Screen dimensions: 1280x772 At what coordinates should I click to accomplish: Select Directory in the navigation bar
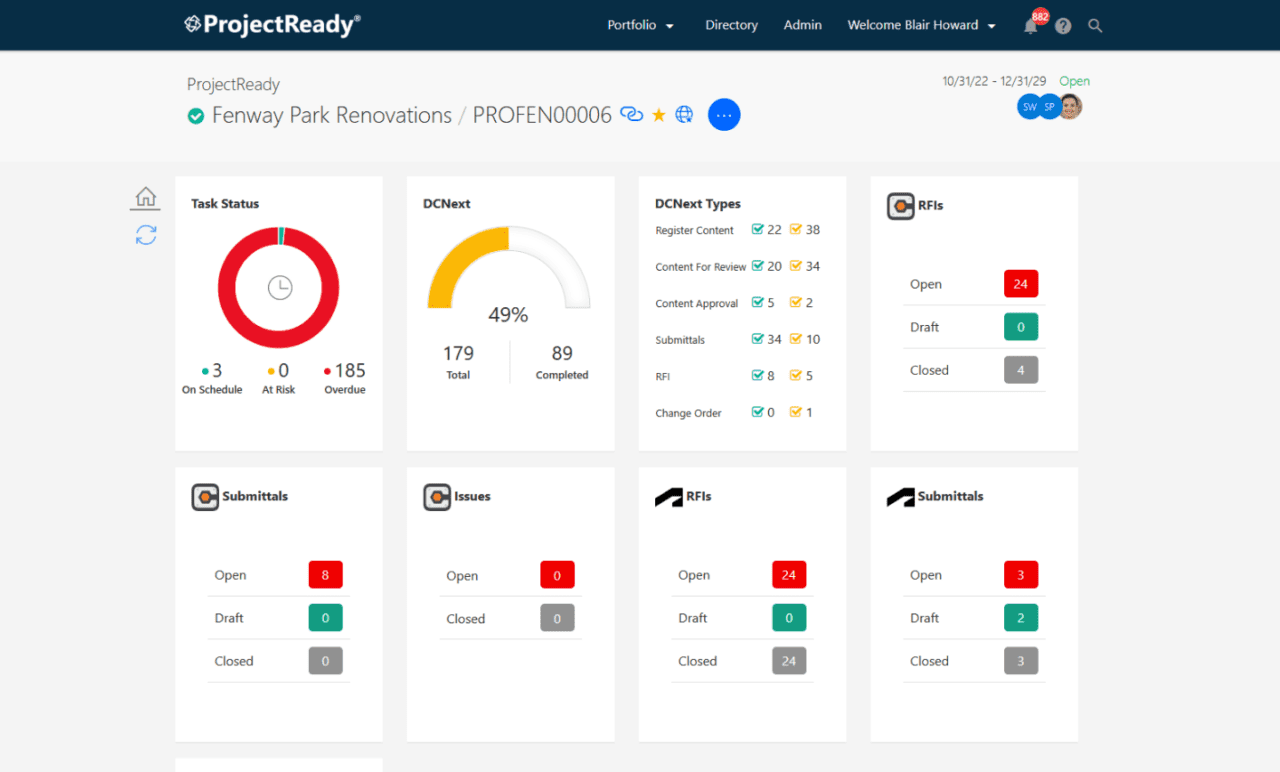pos(731,24)
